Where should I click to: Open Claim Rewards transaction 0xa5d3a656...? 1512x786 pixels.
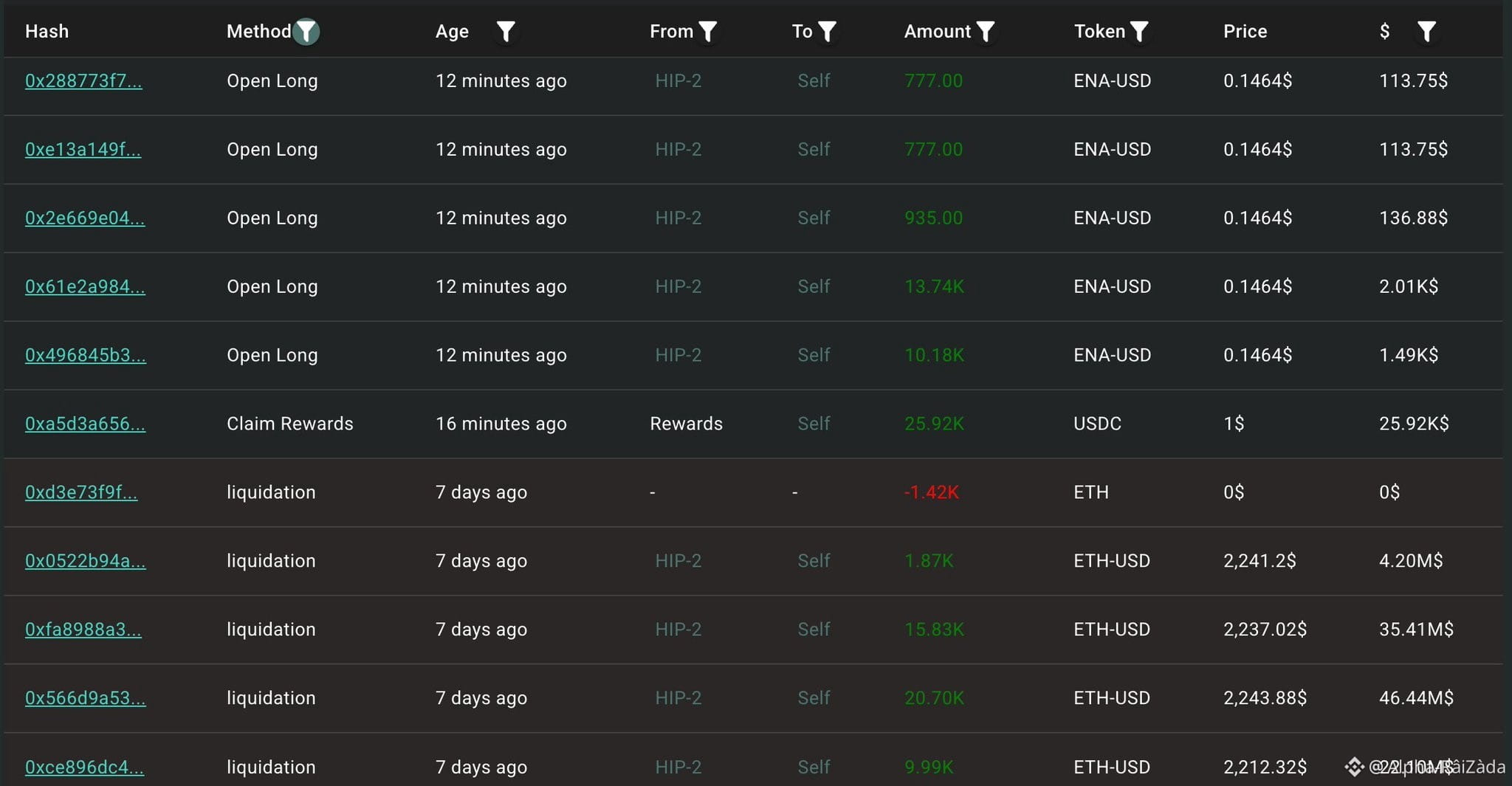pos(85,424)
